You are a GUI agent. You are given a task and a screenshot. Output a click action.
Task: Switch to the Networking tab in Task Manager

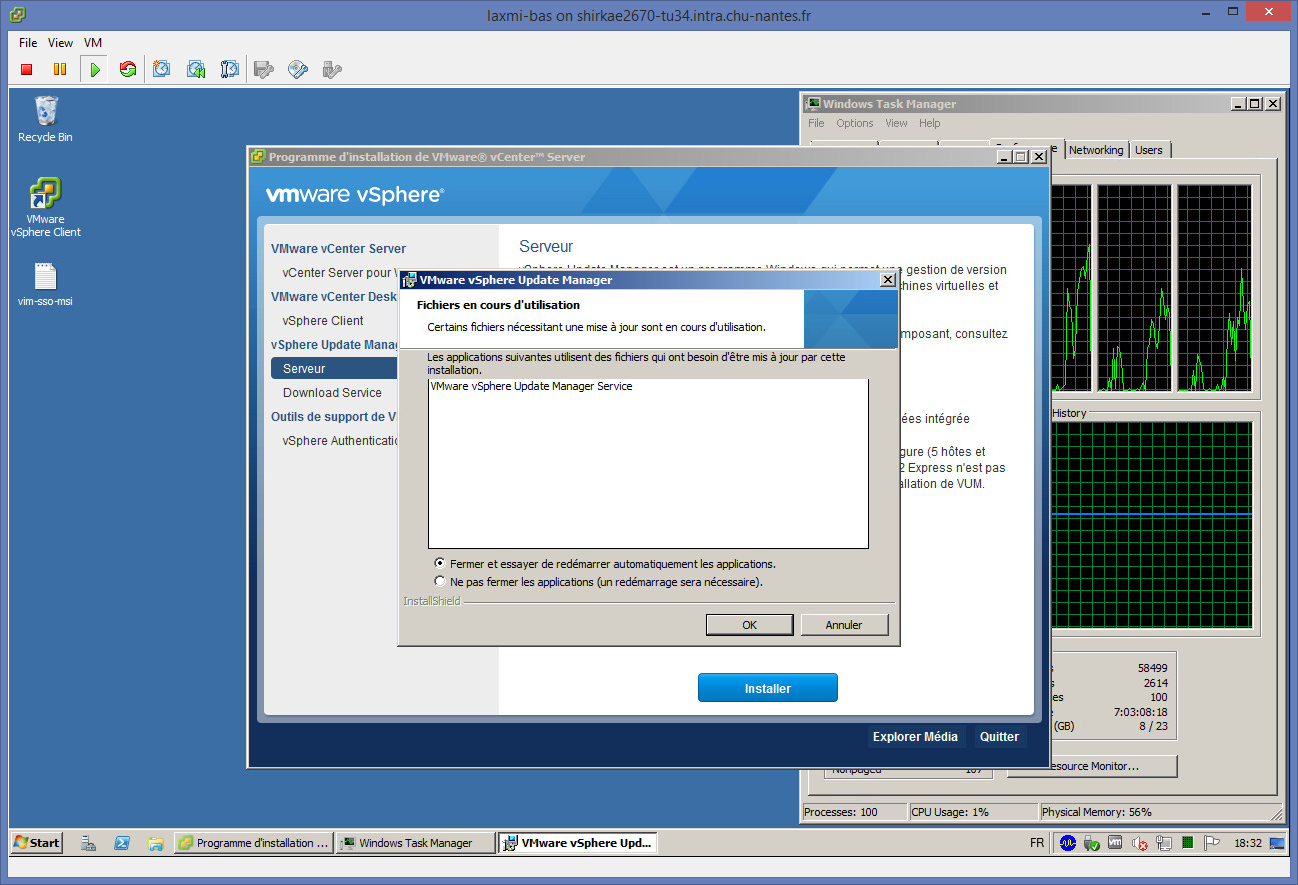coord(1096,150)
